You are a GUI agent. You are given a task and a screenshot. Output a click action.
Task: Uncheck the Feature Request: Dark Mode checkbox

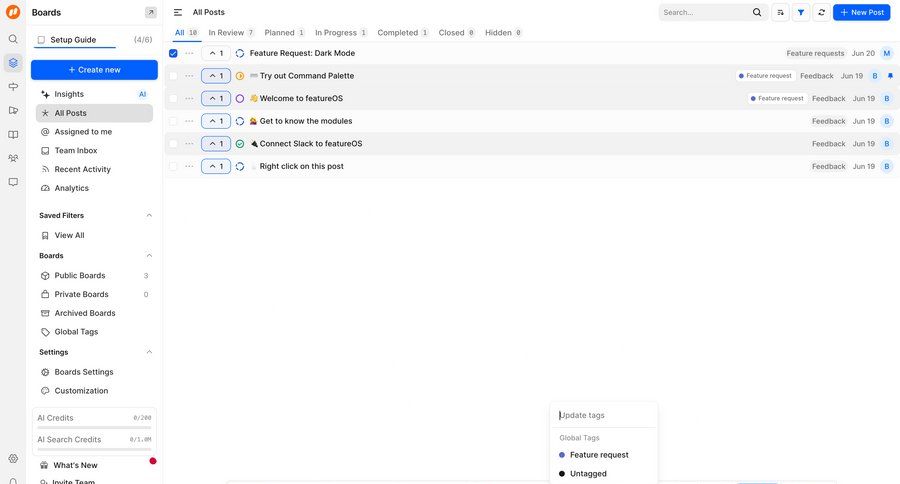(x=173, y=53)
